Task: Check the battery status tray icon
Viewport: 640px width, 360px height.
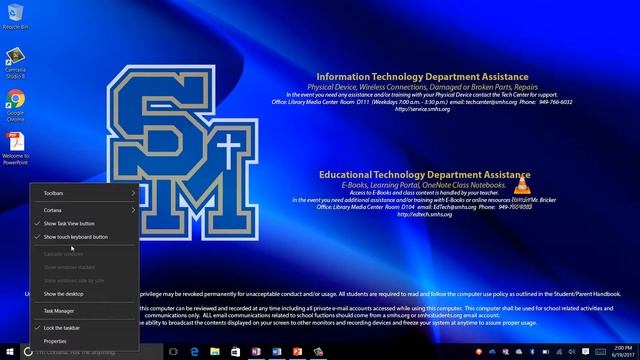Action: click(545, 351)
